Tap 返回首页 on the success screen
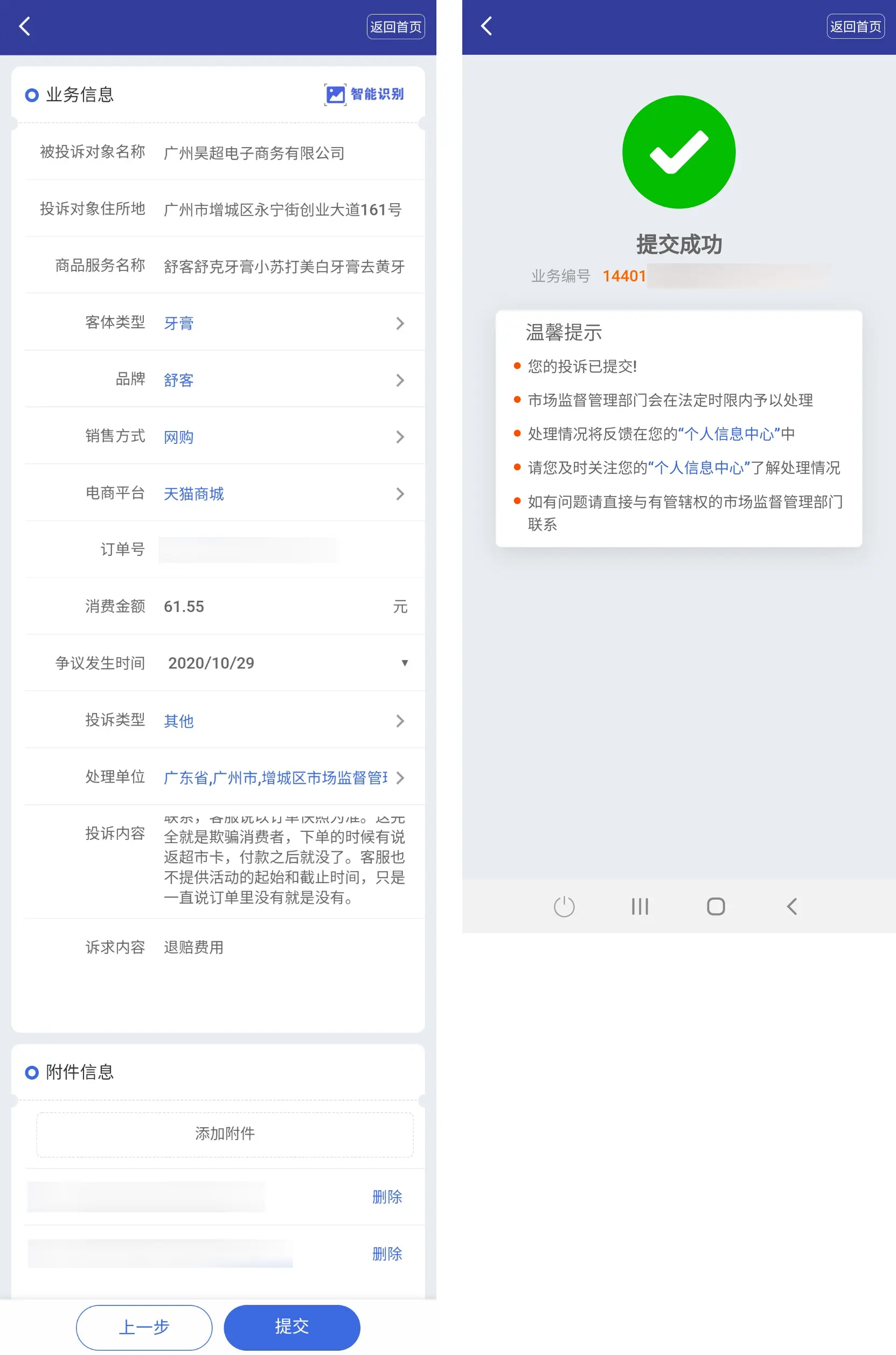896x1355 pixels. [x=856, y=26]
